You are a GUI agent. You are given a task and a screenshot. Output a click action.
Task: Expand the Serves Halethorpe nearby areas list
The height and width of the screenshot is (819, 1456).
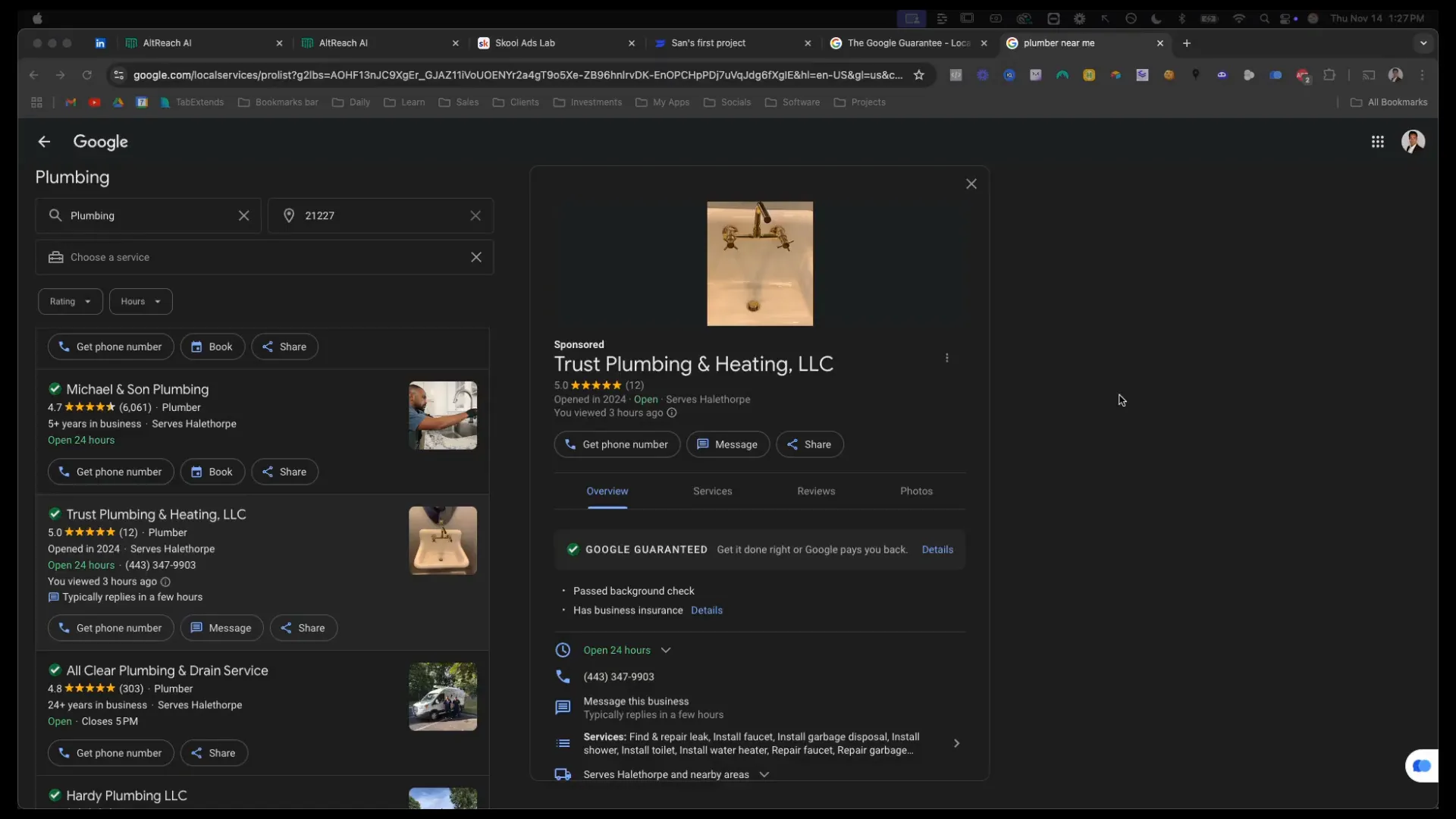[x=764, y=774]
